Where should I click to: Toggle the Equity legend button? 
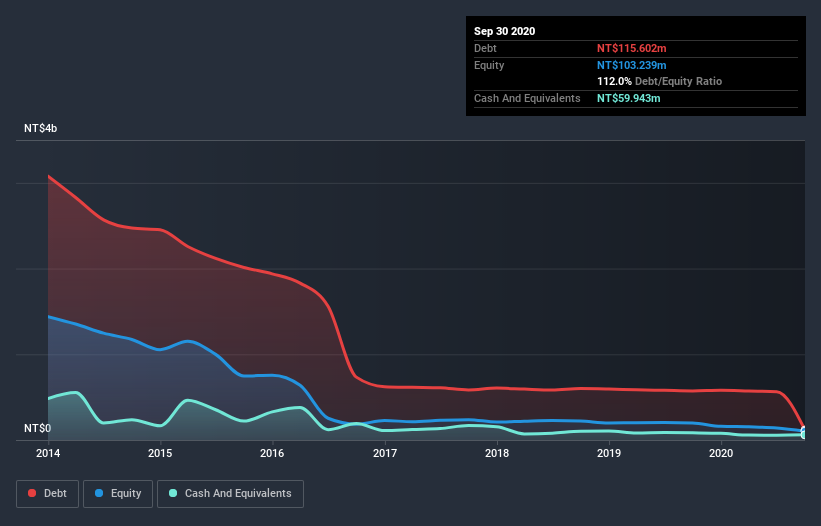click(x=118, y=494)
